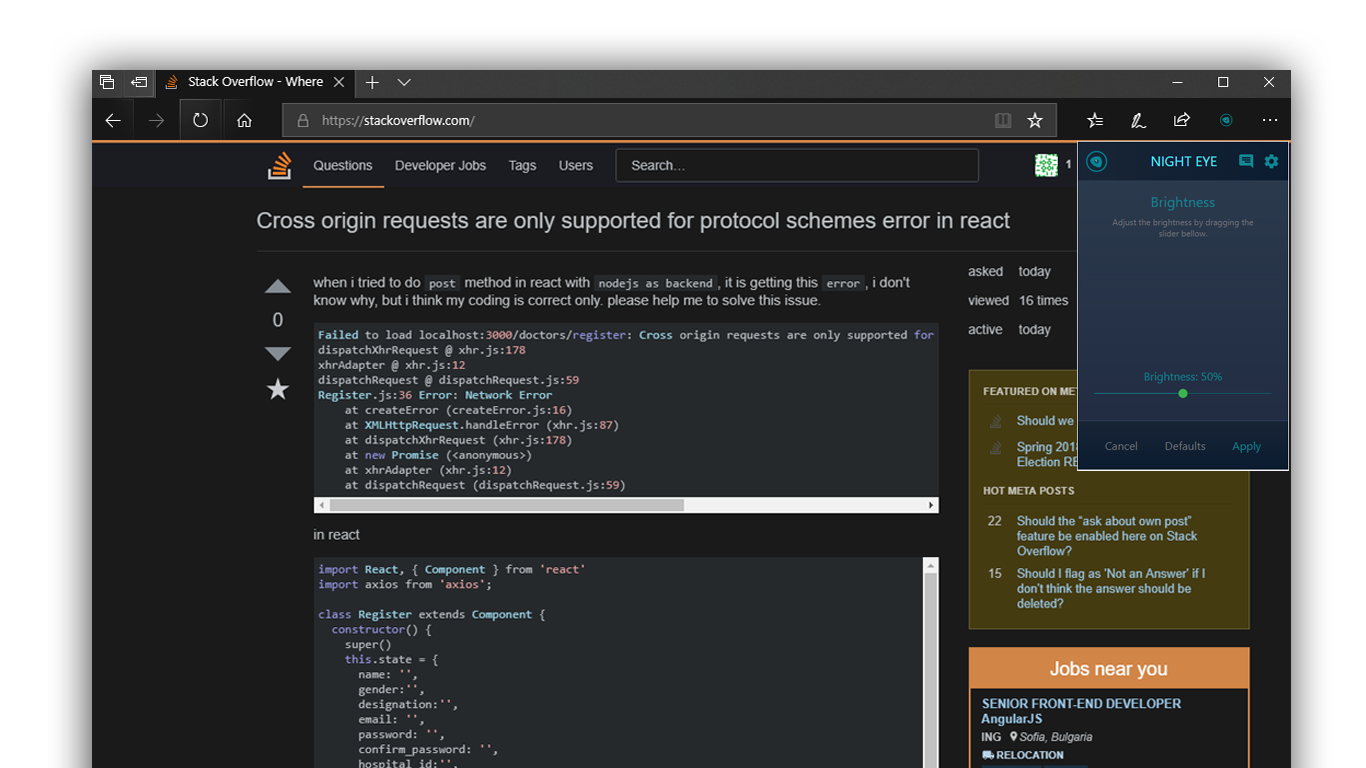Click the Stack Overflow search box

796,166
